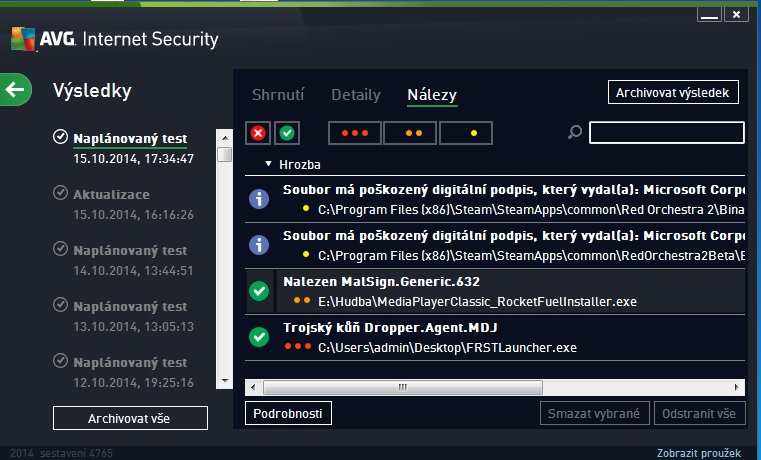Click info icon of first corrupted signature finding
This screenshot has width=761, height=460.
259,198
